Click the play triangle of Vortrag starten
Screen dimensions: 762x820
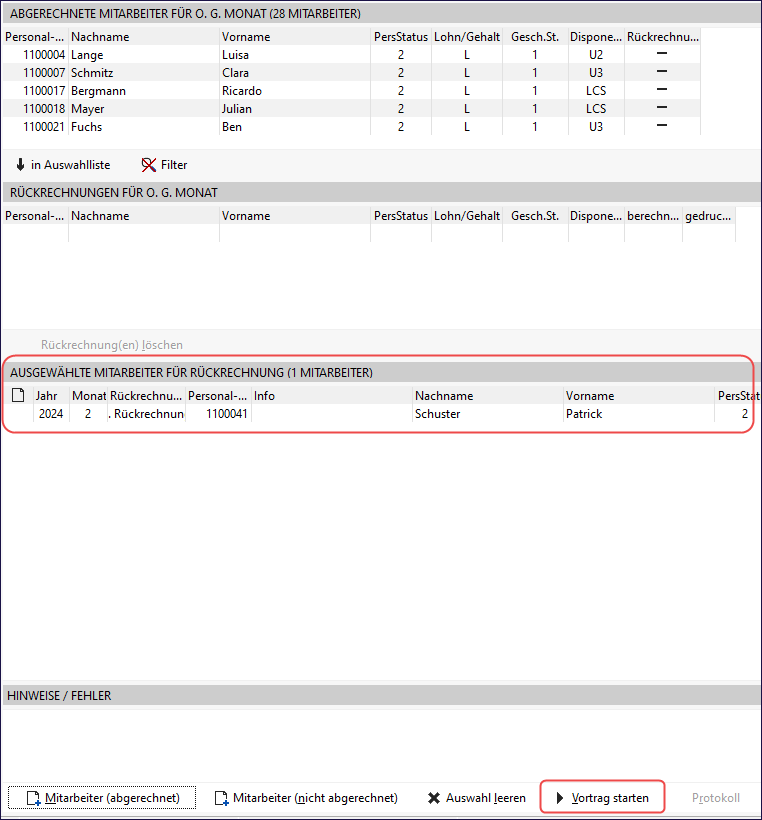click(x=560, y=798)
